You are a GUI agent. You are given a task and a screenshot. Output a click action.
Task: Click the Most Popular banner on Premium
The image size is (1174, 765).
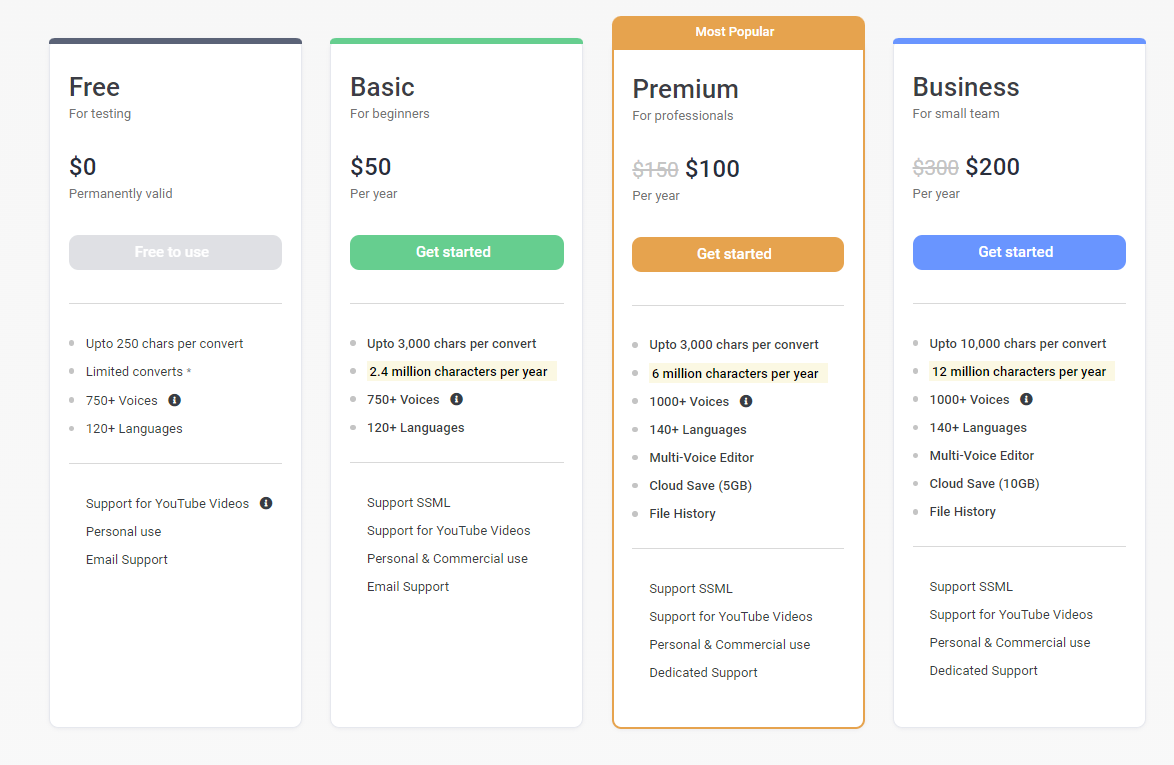pyautogui.click(x=737, y=32)
